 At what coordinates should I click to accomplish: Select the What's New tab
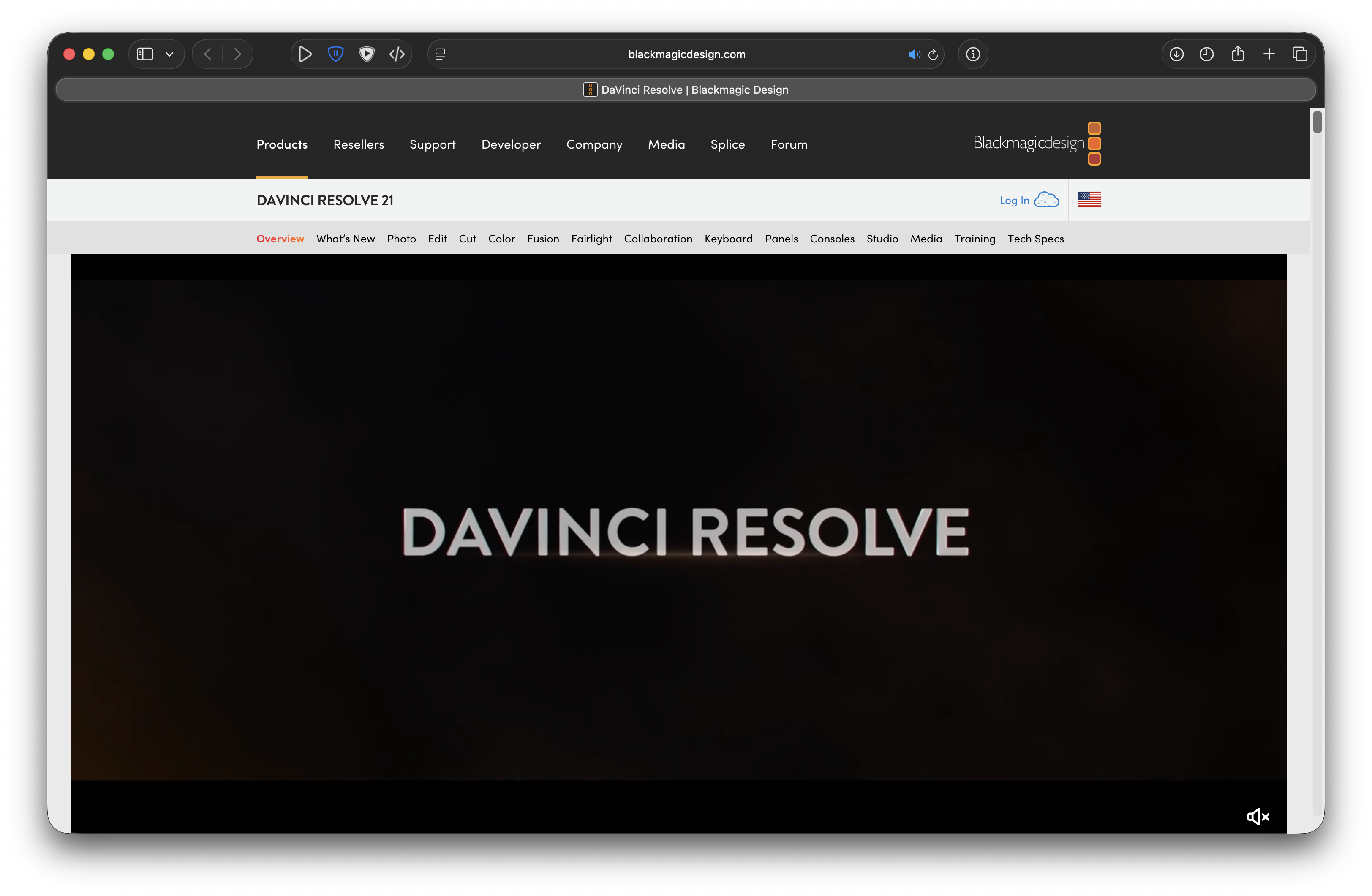pyautogui.click(x=345, y=239)
